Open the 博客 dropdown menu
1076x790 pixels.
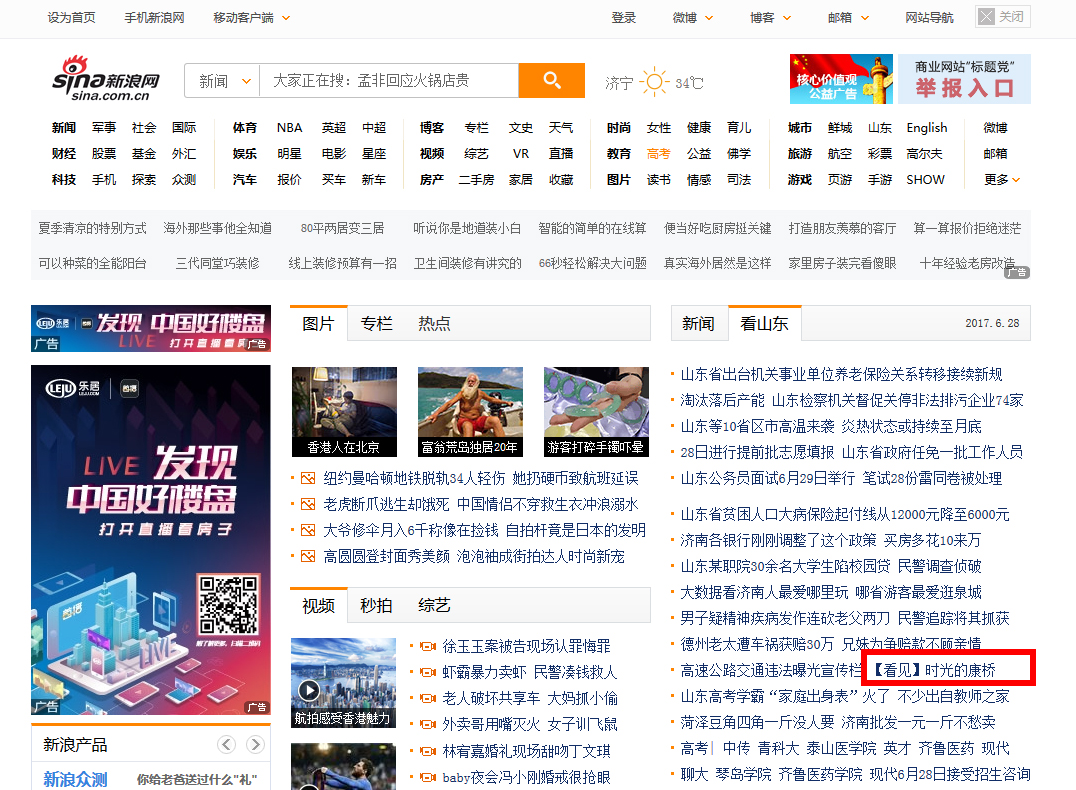pos(771,18)
